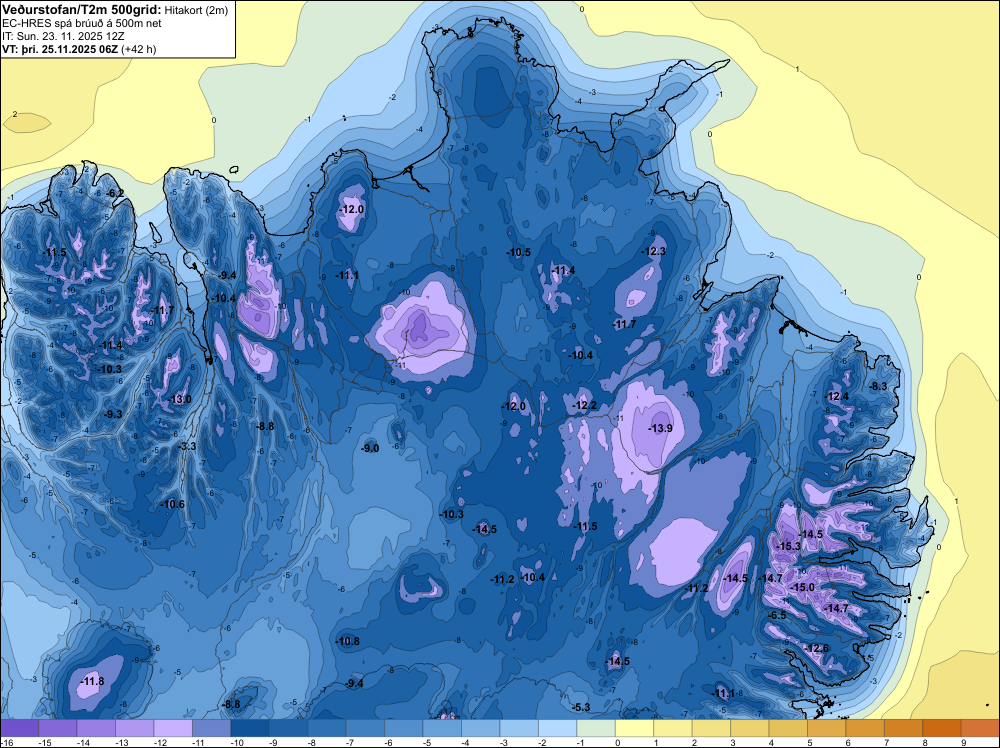Screen dimensions: 1000x748
Task: Click the '-10.6' temperature label
Action: [172, 504]
